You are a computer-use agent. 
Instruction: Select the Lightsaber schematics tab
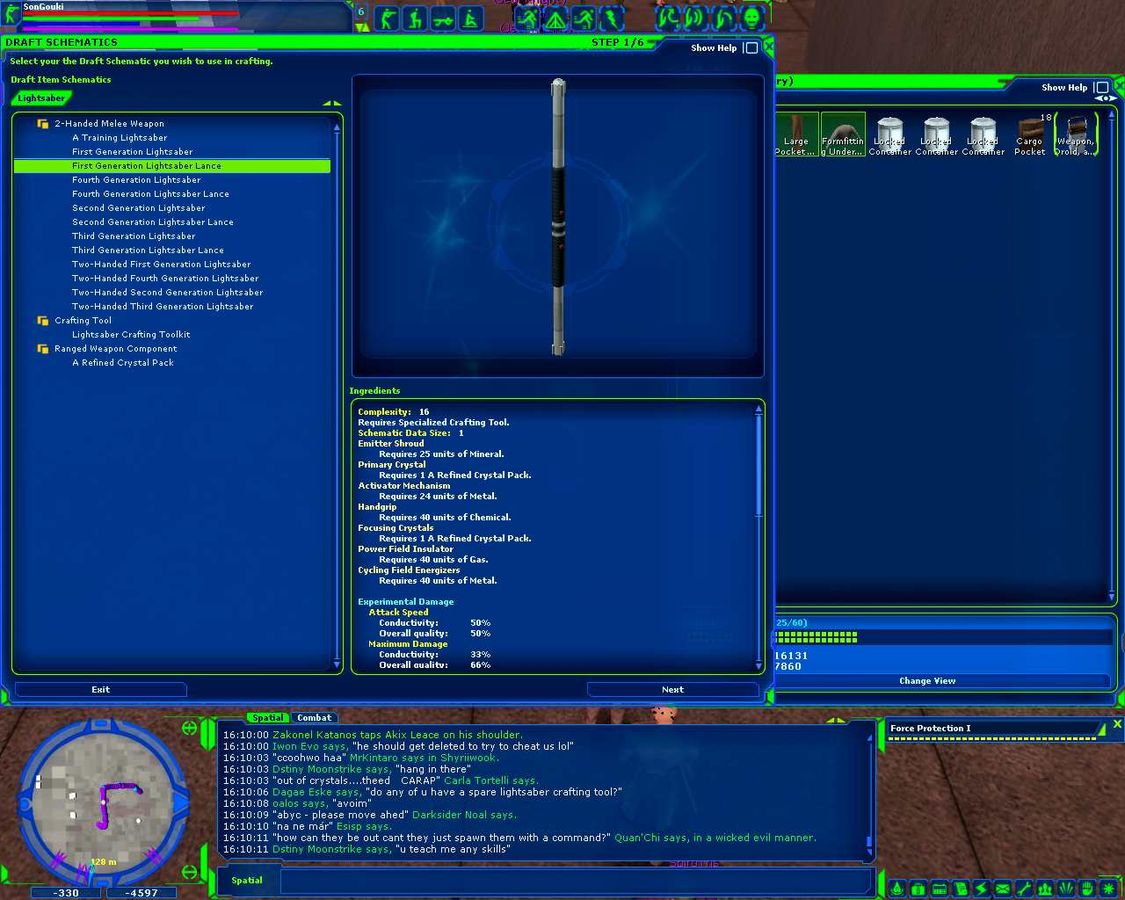point(41,98)
